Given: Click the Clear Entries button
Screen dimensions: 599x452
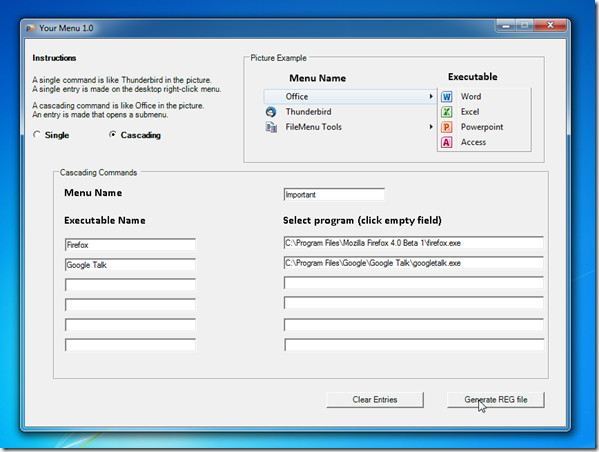Looking at the screenshot, I should [375, 400].
